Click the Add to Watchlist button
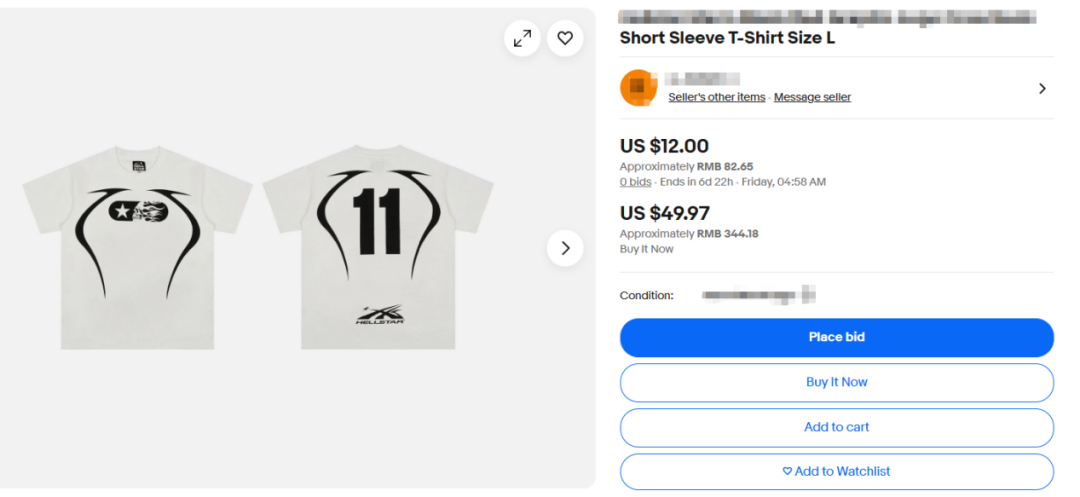The width and height of the screenshot is (1080, 497). pos(836,471)
